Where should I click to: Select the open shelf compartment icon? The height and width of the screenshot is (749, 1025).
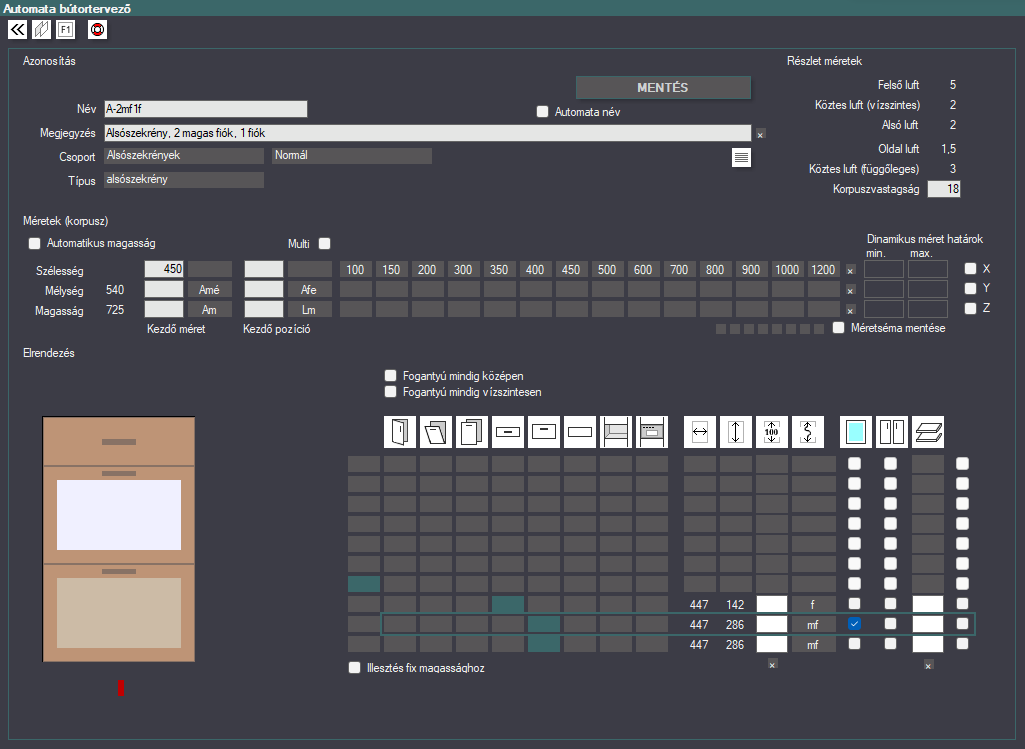point(616,432)
